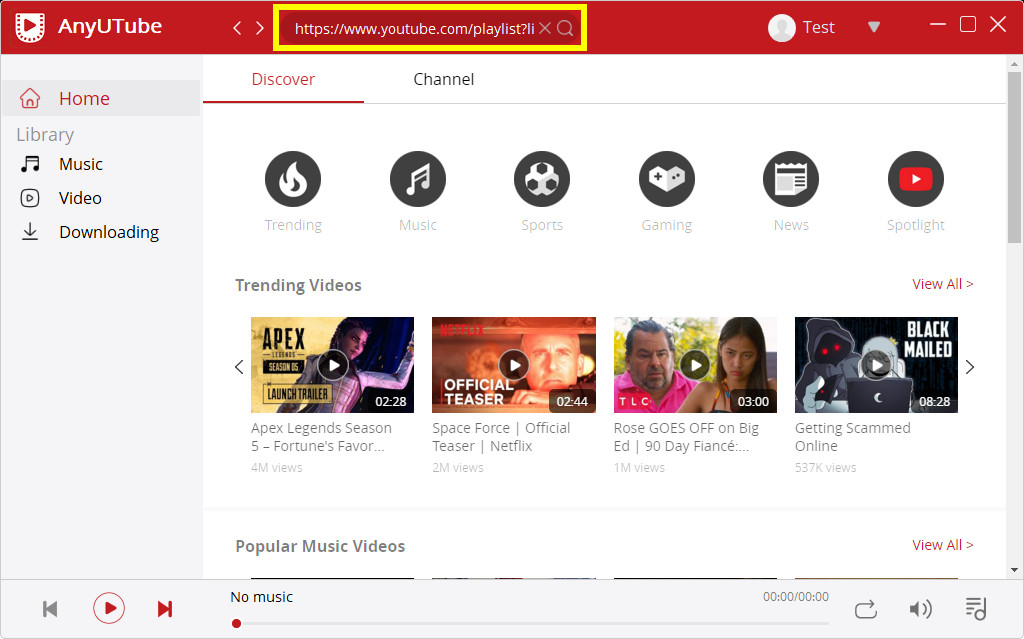
Task: Click the magnifier search icon
Action: 566,28
